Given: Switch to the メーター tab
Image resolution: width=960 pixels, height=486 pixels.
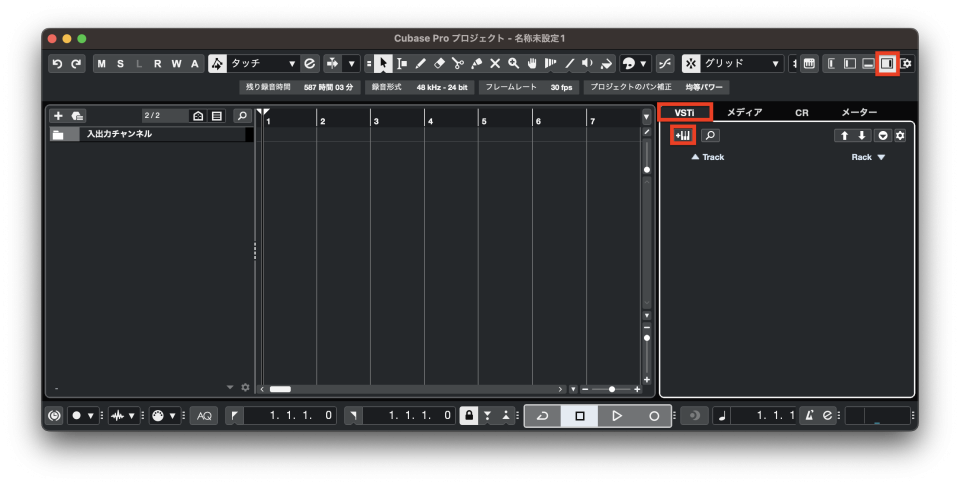Looking at the screenshot, I should click(x=859, y=113).
